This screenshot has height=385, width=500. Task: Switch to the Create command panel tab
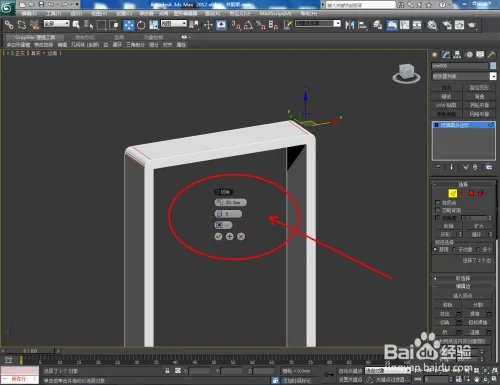[434, 55]
